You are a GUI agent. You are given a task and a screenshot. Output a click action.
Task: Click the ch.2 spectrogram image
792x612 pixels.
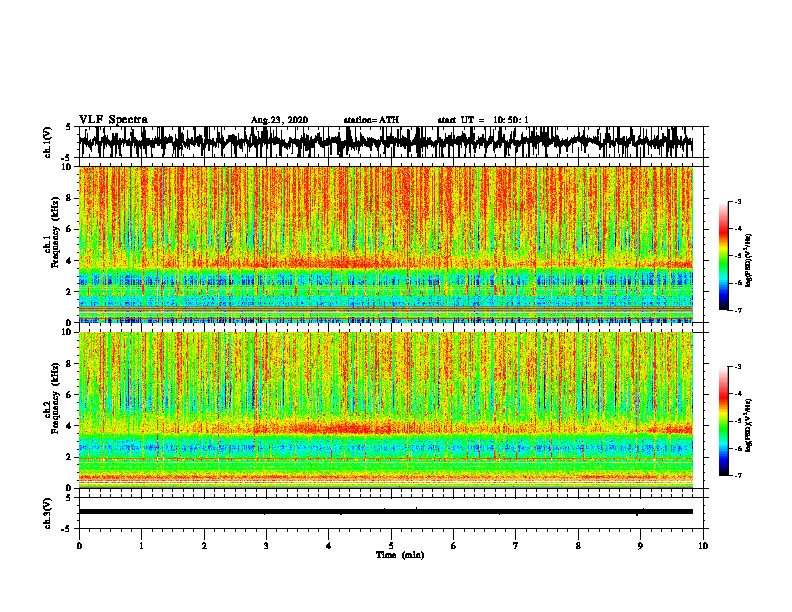(385, 410)
